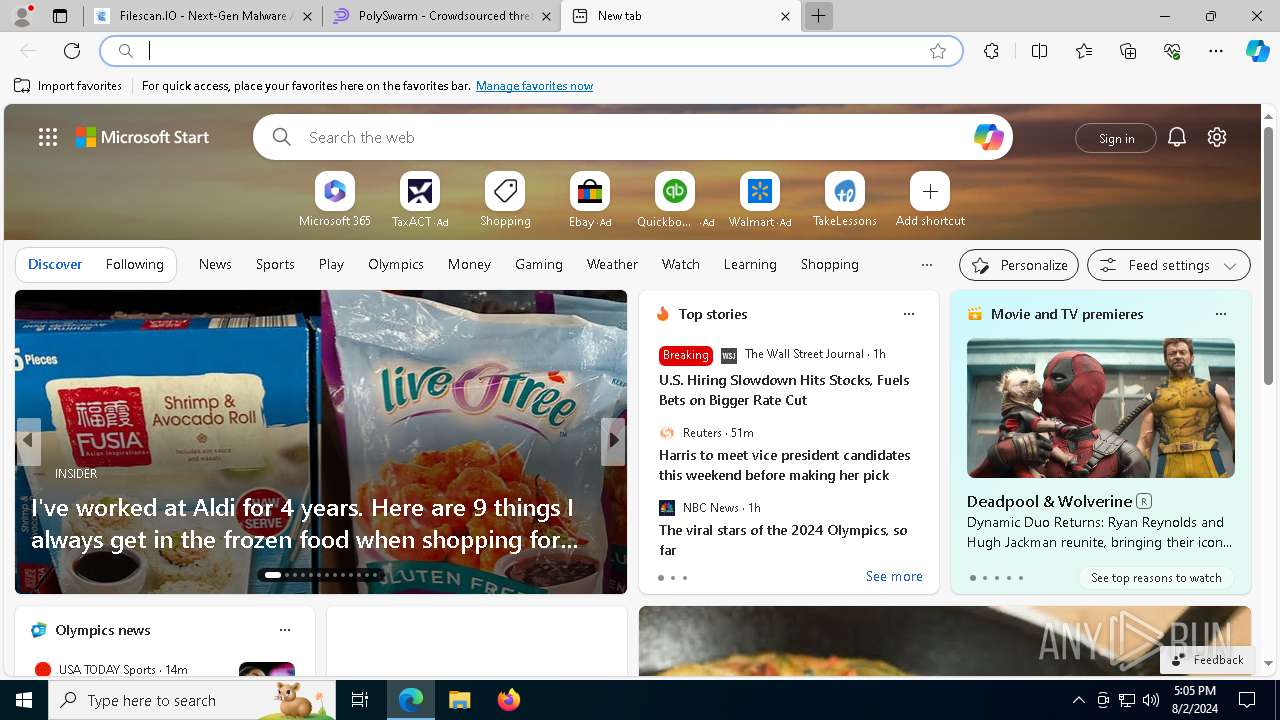Open the Olympics category

[x=396, y=264]
